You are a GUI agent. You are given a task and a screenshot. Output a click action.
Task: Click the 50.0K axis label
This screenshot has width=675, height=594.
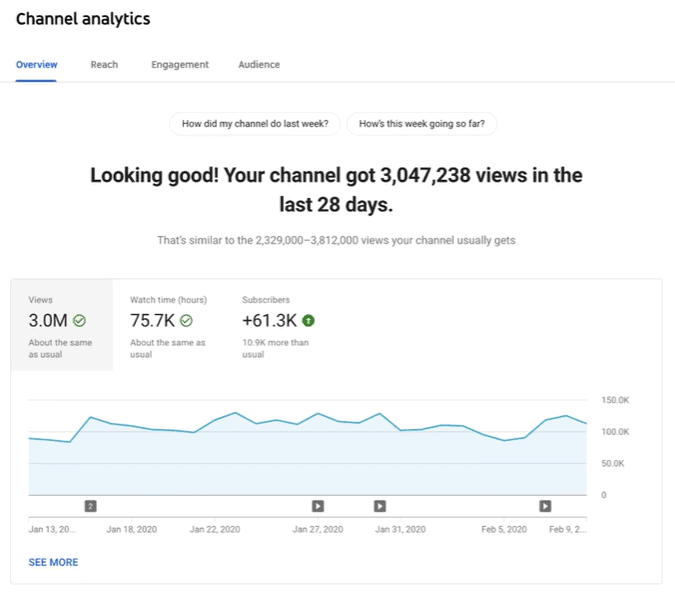[x=613, y=464]
